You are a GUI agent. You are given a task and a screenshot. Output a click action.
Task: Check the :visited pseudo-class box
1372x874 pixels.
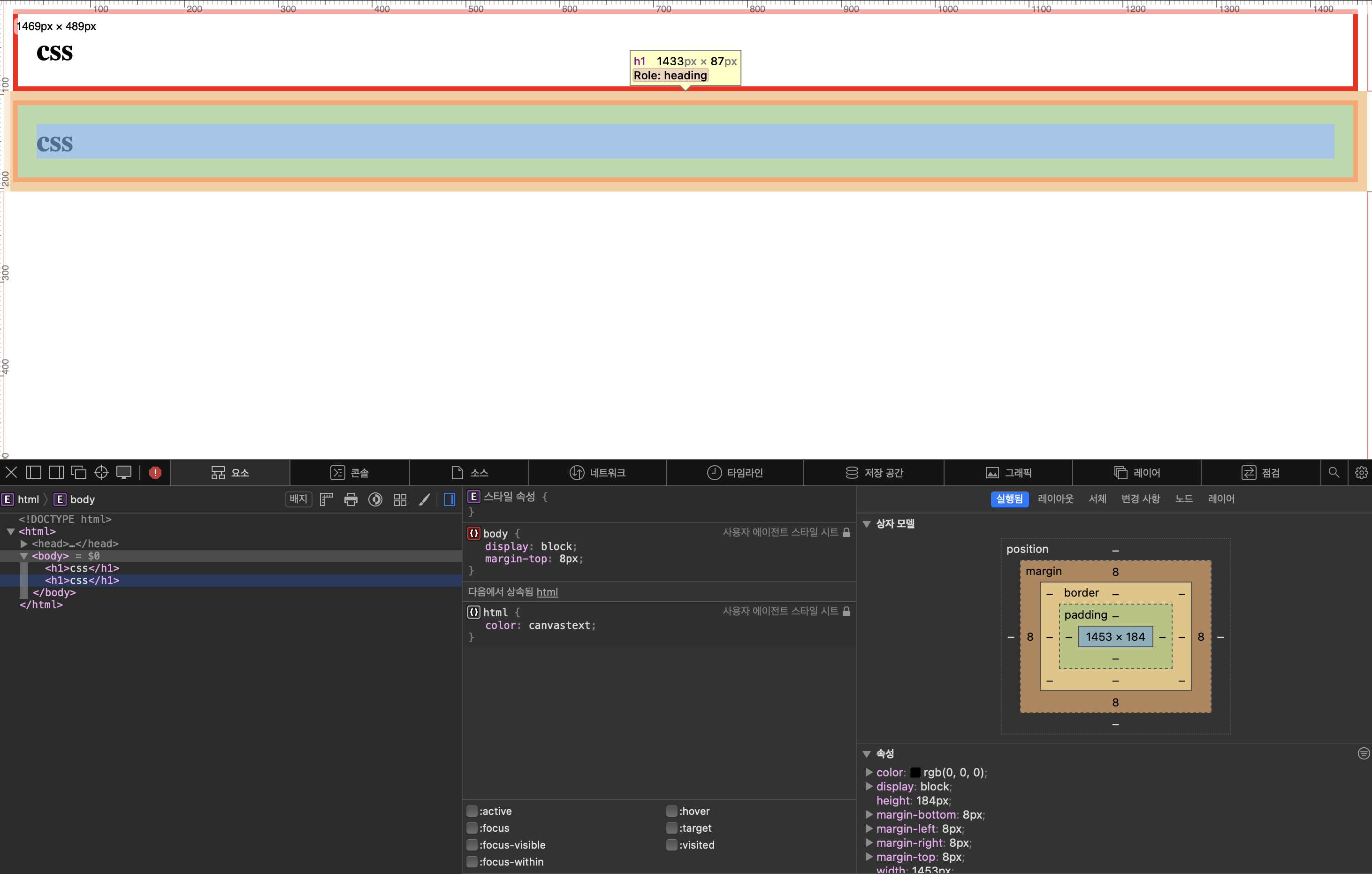tap(672, 844)
